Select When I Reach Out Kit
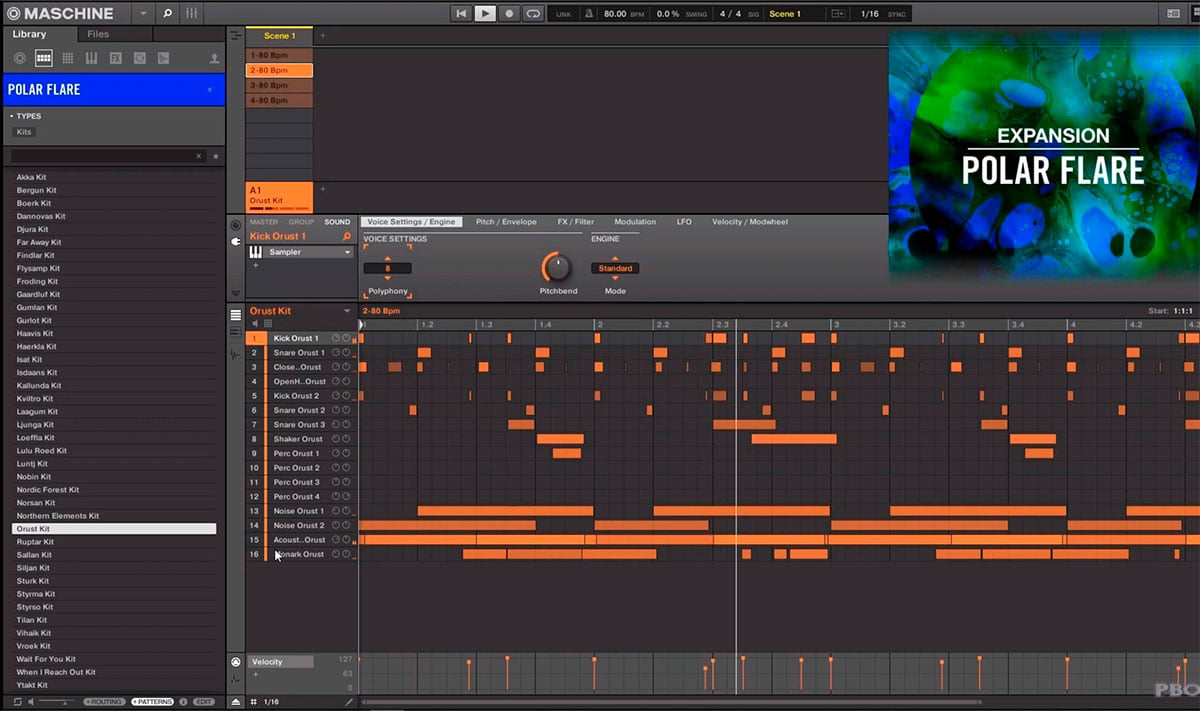 coord(113,672)
